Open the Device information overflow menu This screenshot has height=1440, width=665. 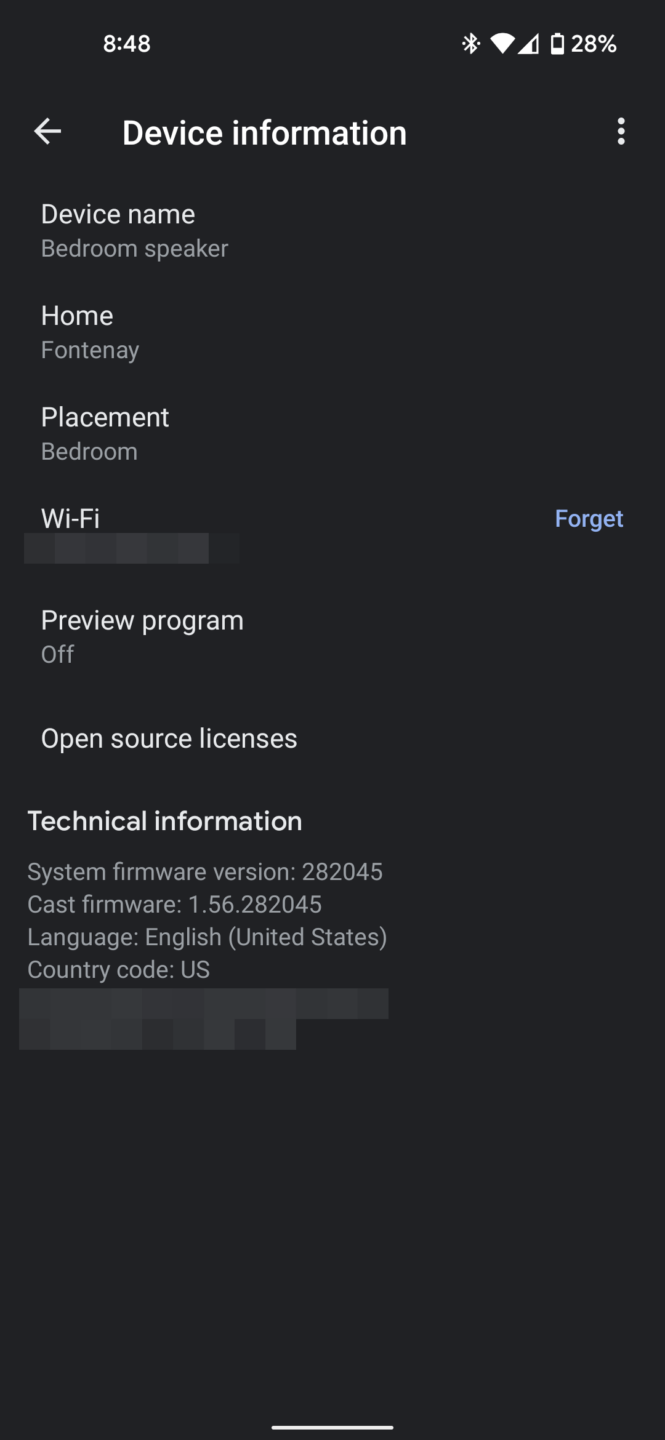tap(620, 131)
